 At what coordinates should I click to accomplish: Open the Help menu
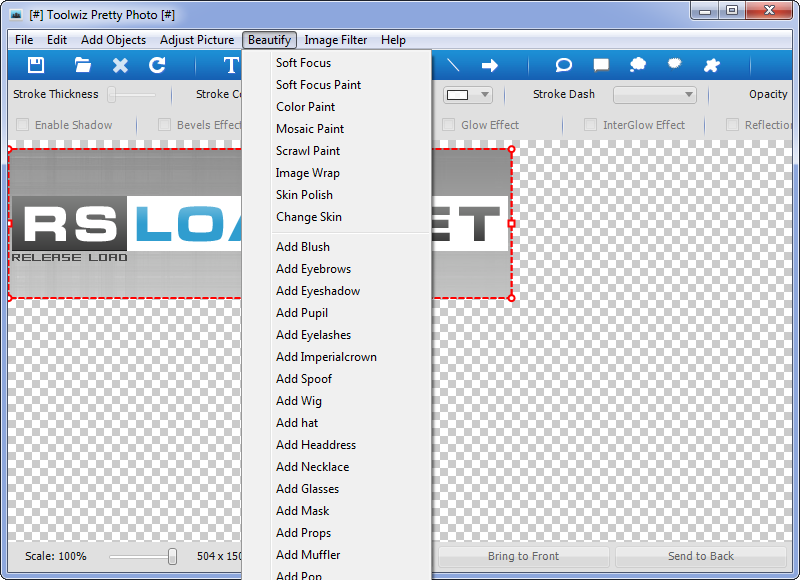pos(393,40)
